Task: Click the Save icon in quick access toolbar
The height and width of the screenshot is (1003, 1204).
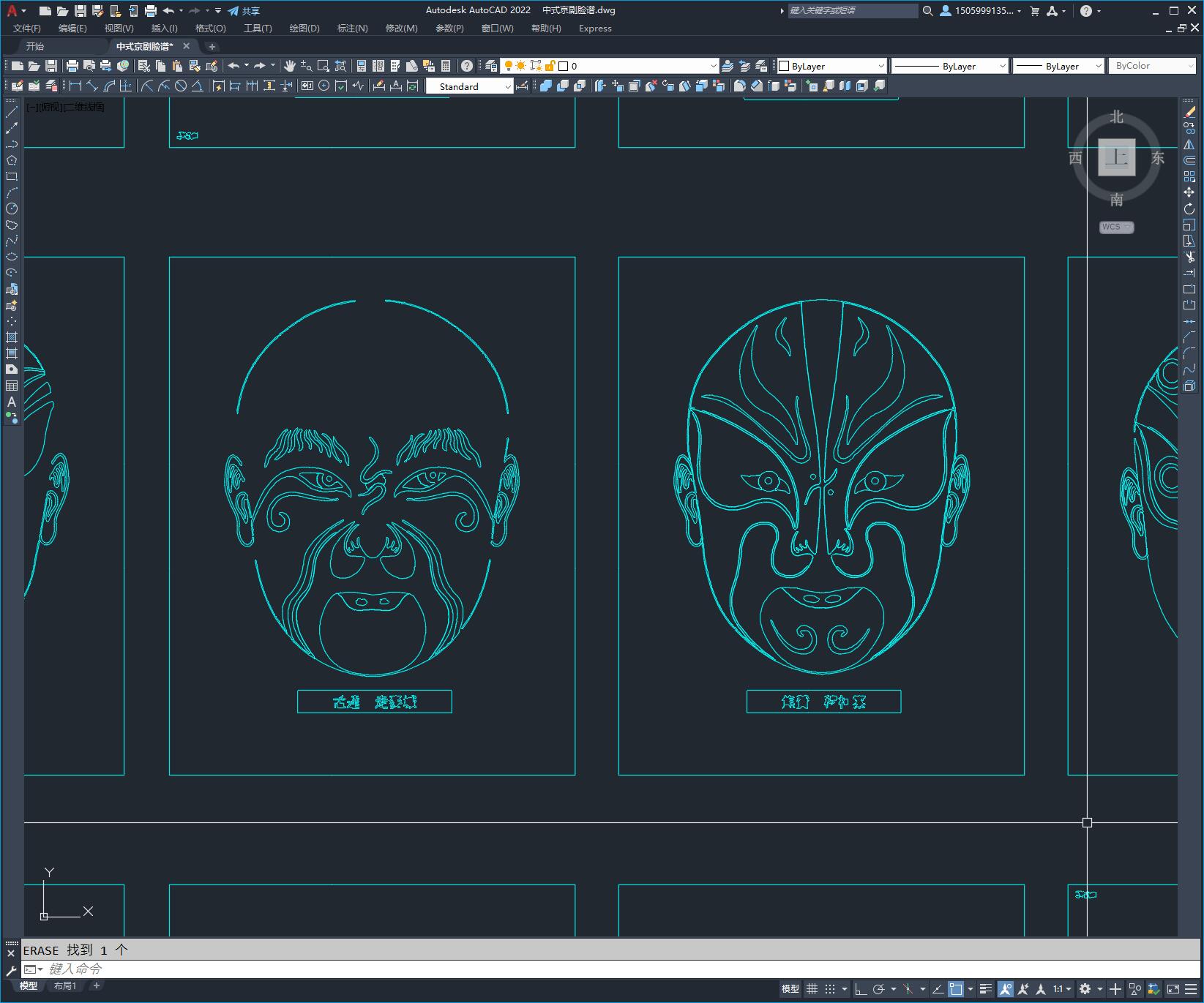Action: click(81, 11)
